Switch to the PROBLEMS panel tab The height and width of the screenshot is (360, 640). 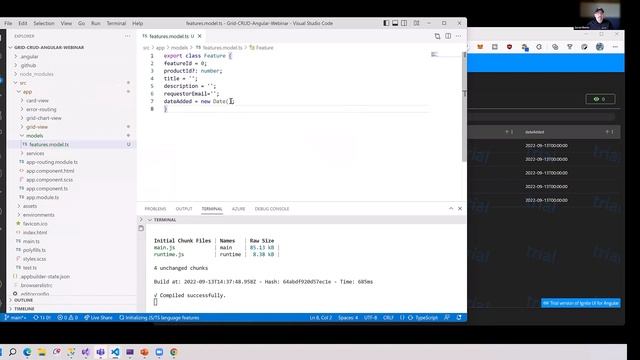tap(156, 209)
